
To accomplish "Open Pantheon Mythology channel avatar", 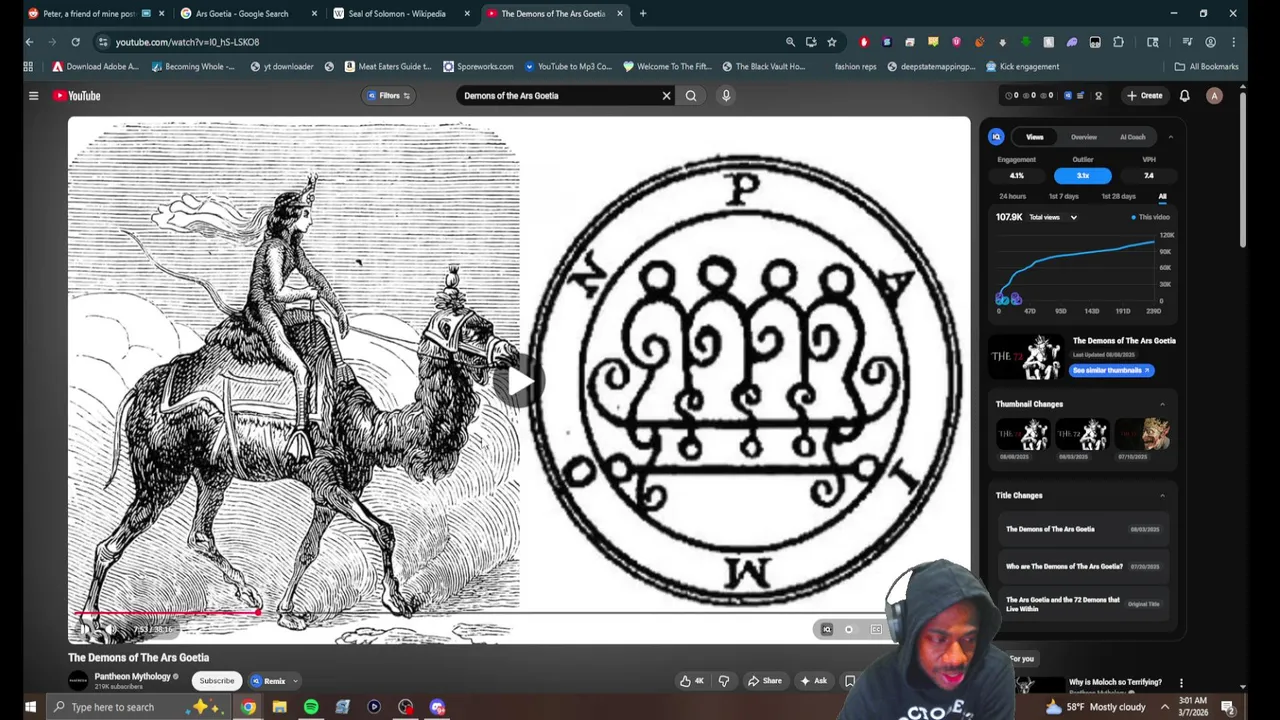I will [x=78, y=681].
